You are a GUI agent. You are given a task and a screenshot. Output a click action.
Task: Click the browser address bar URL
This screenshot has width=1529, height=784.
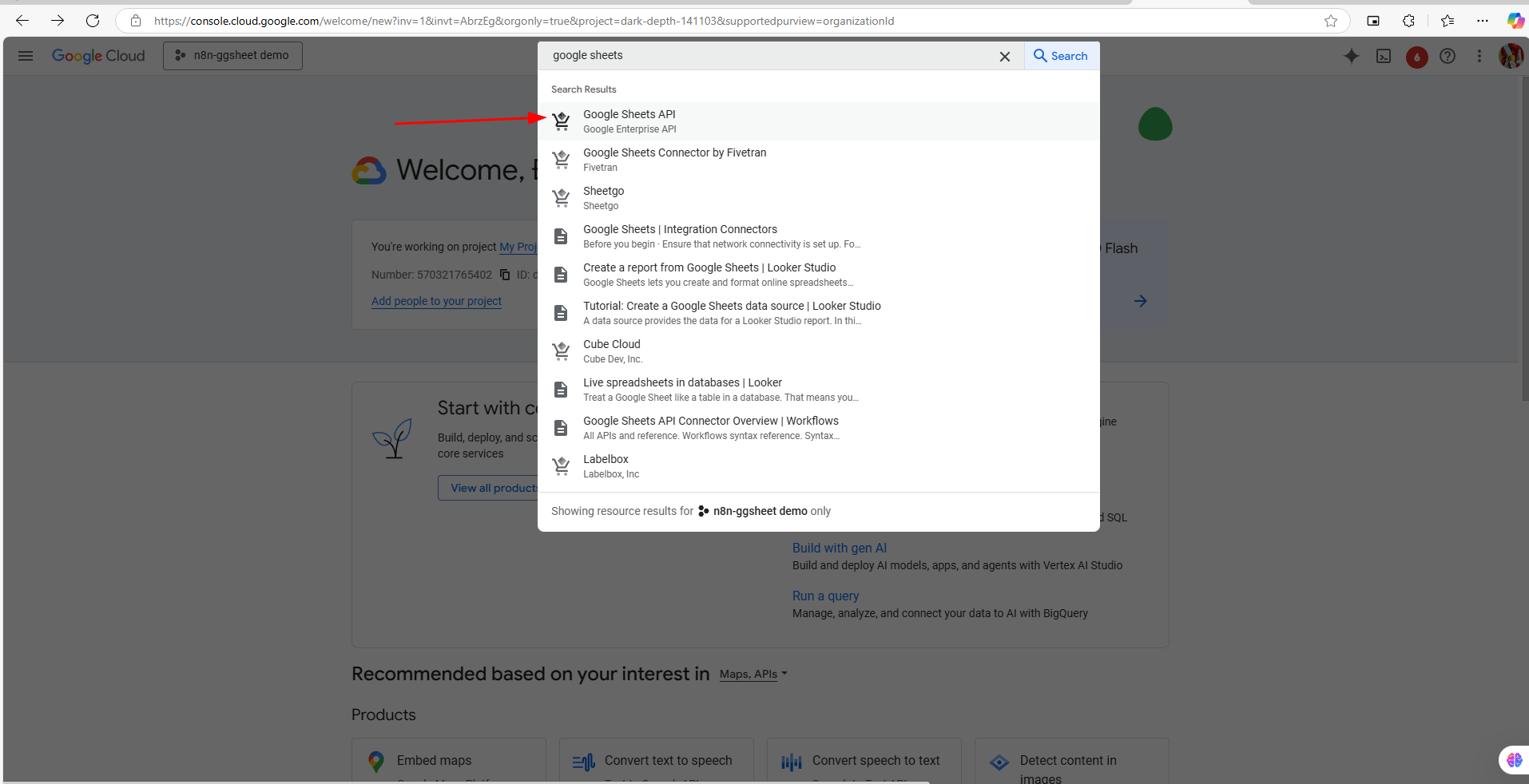(x=523, y=21)
